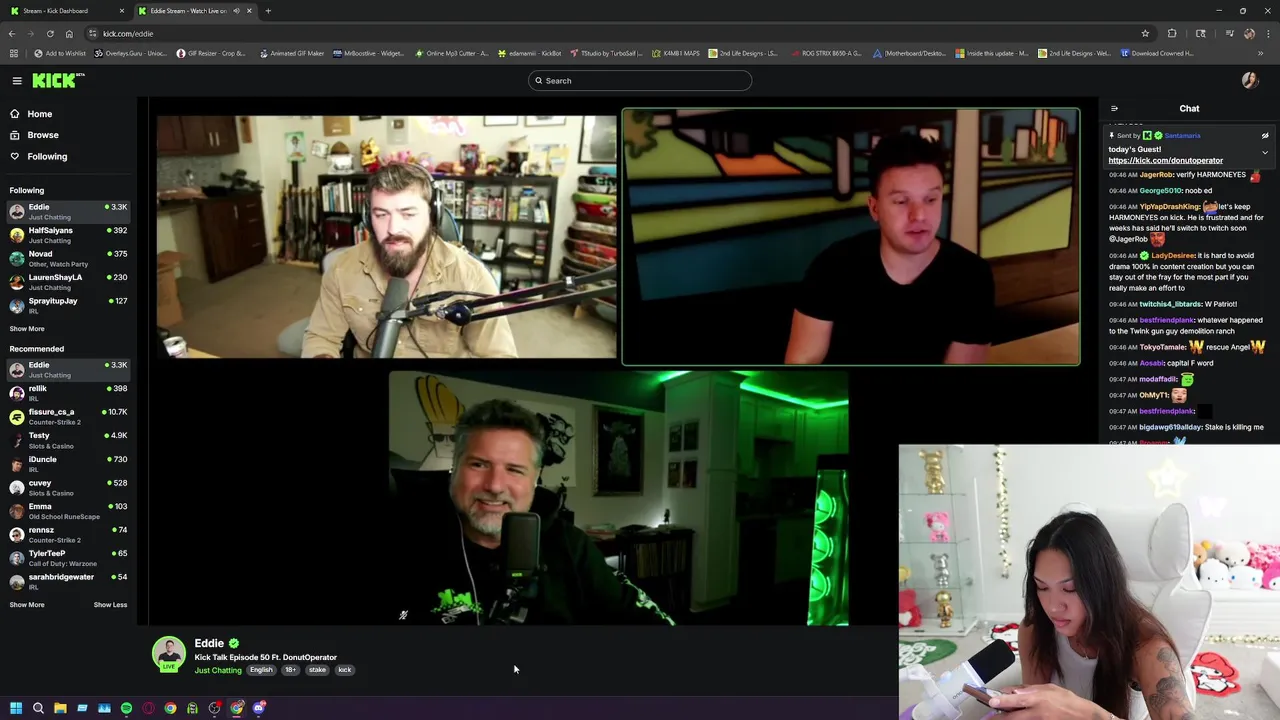Click the browser reload button

52,33
